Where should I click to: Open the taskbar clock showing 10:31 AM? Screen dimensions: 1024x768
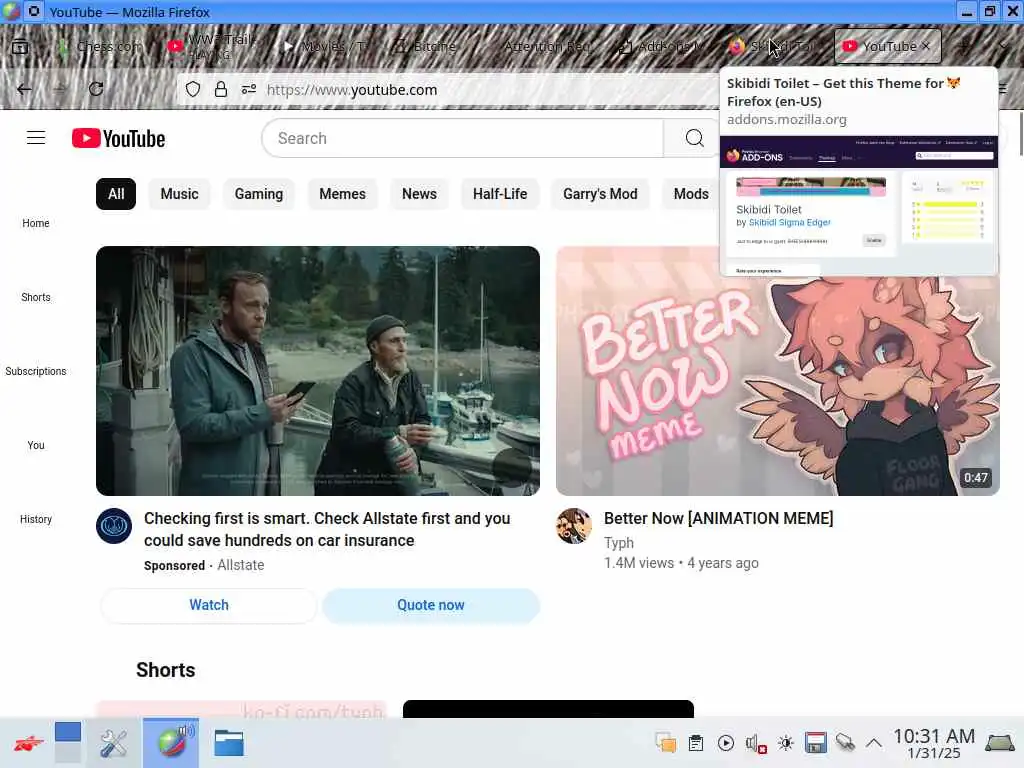pyautogui.click(x=934, y=743)
